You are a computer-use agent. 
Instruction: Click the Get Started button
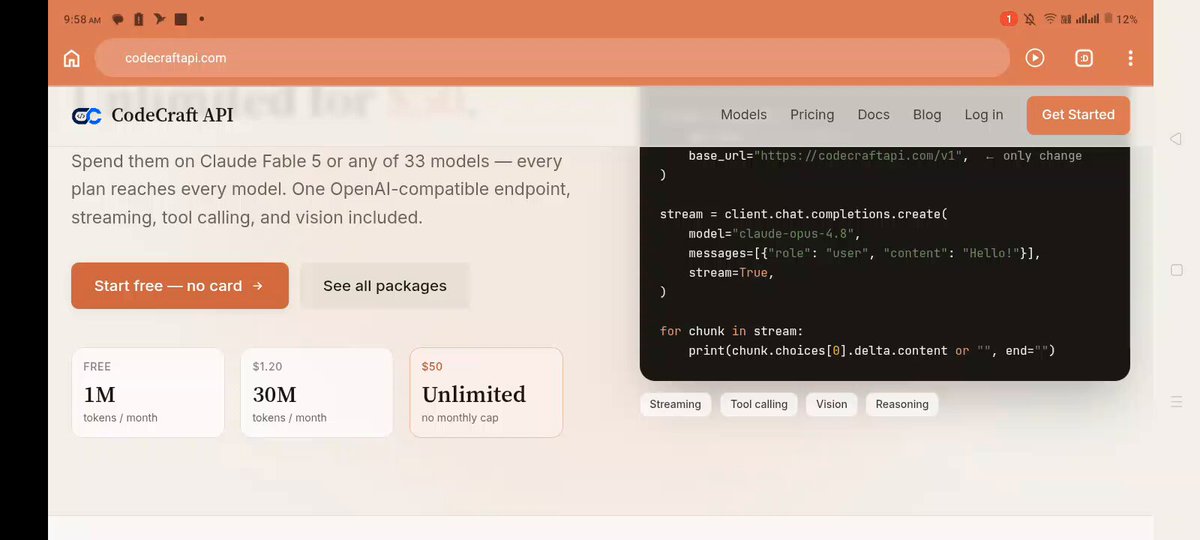pyautogui.click(x=1078, y=115)
